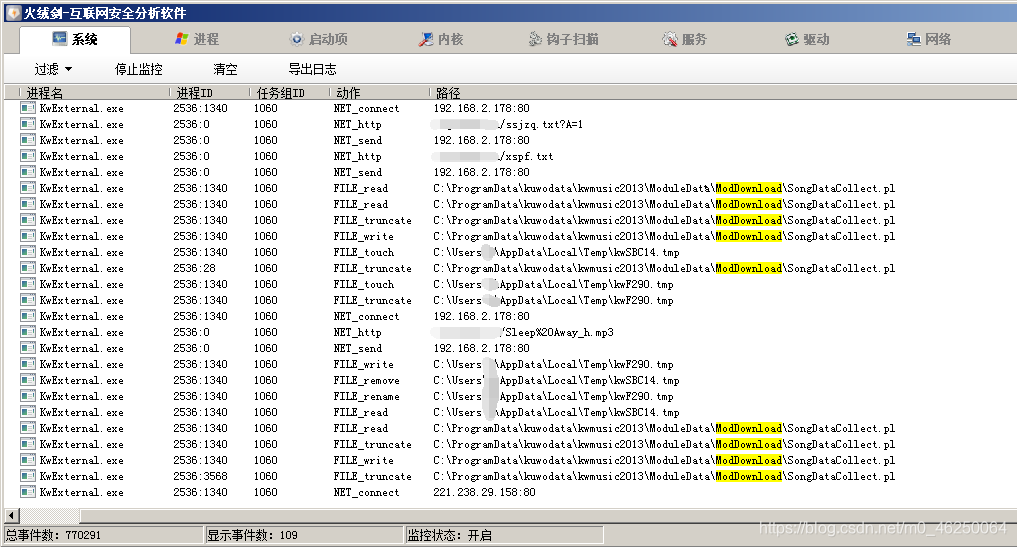Viewport: 1017px width, 547px height.
Task: Click the 网络 tab computers icon
Action: coord(913,40)
